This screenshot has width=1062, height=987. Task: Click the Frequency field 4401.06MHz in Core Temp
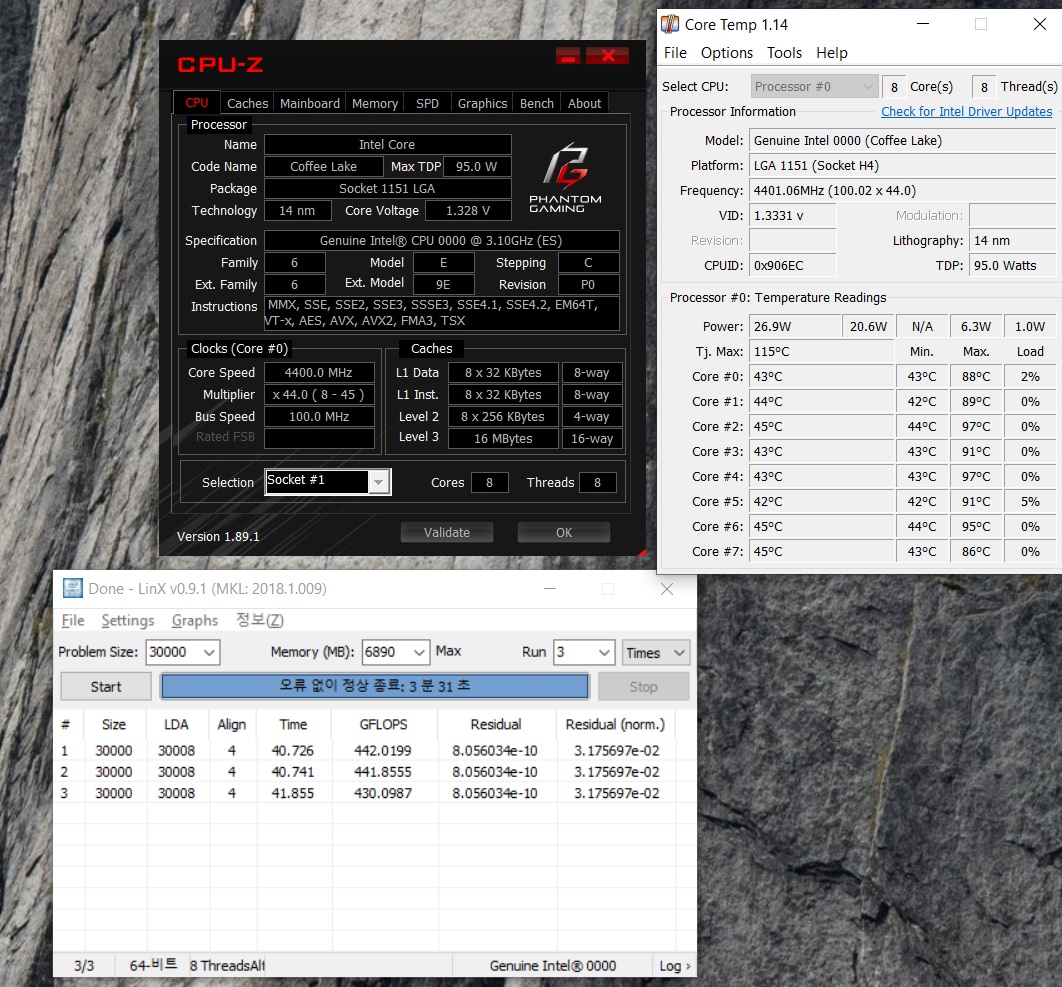(902, 190)
